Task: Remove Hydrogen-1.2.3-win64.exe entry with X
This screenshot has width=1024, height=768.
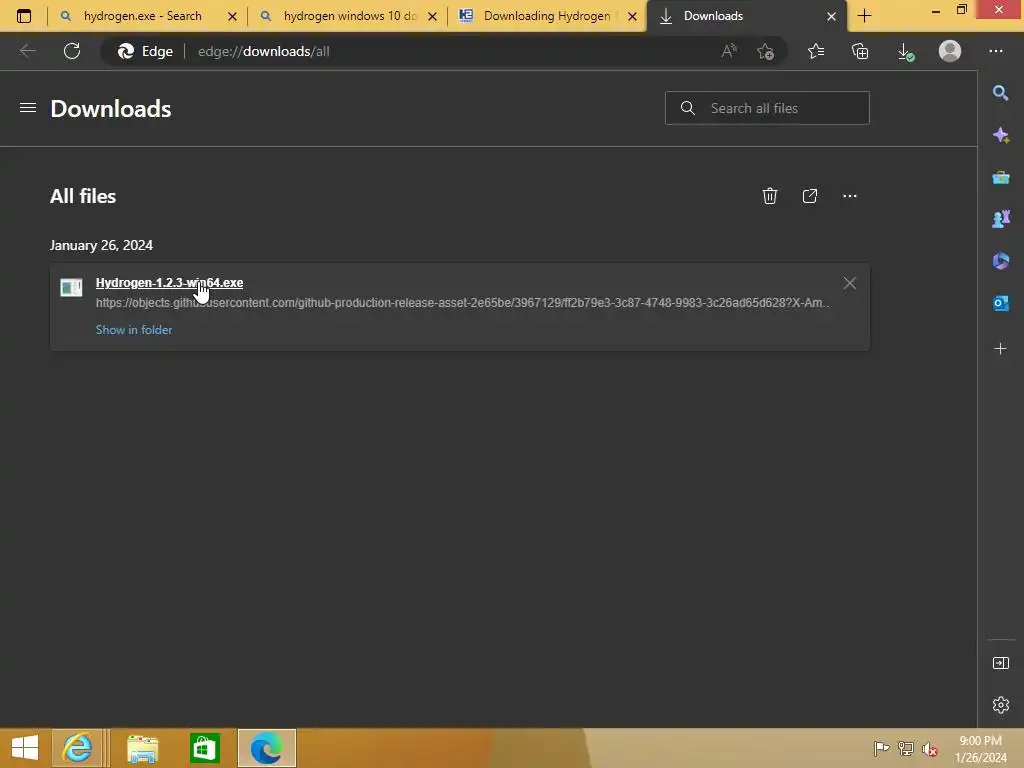Action: pos(849,283)
